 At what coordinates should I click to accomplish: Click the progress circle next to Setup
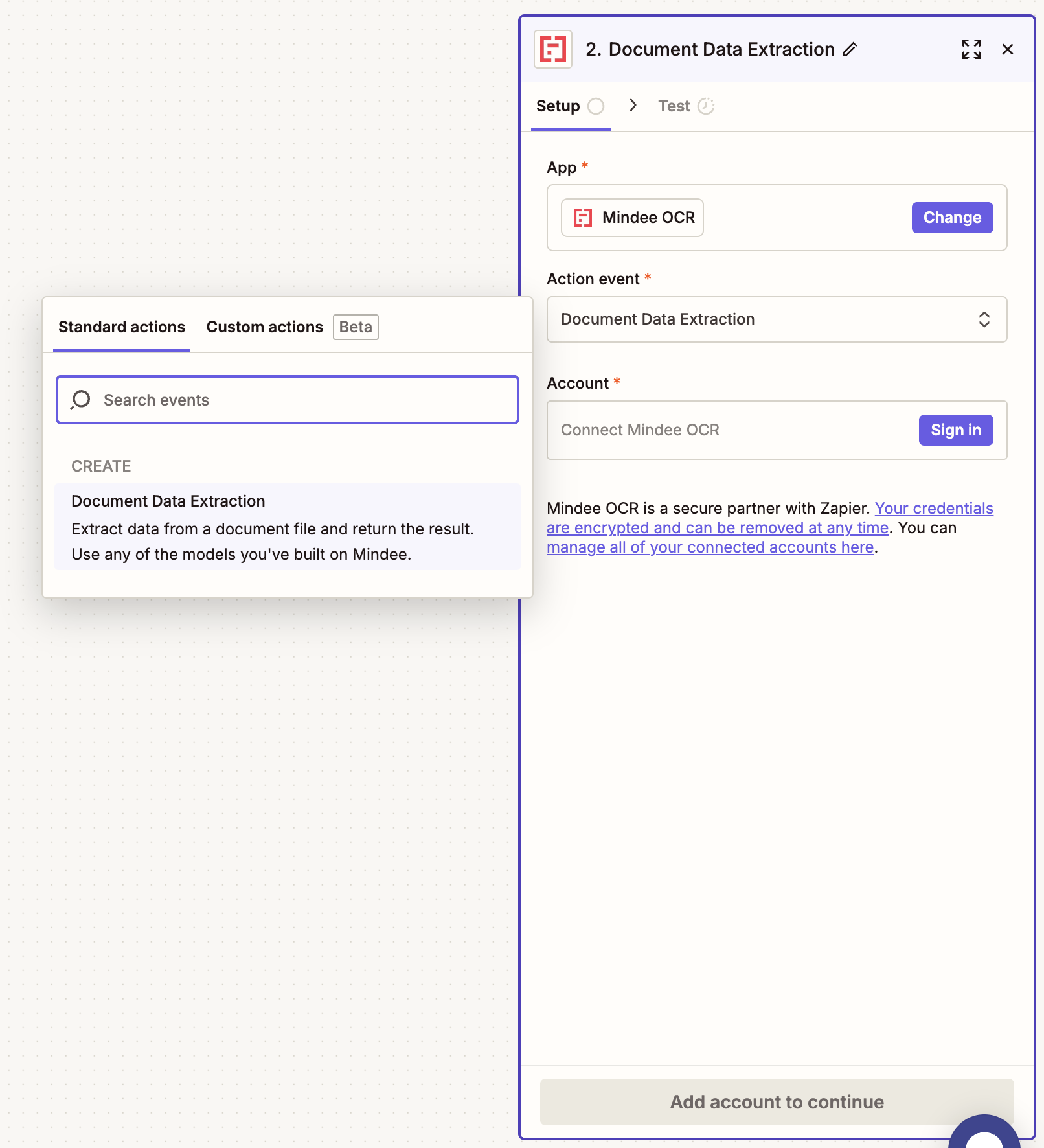[x=596, y=106]
